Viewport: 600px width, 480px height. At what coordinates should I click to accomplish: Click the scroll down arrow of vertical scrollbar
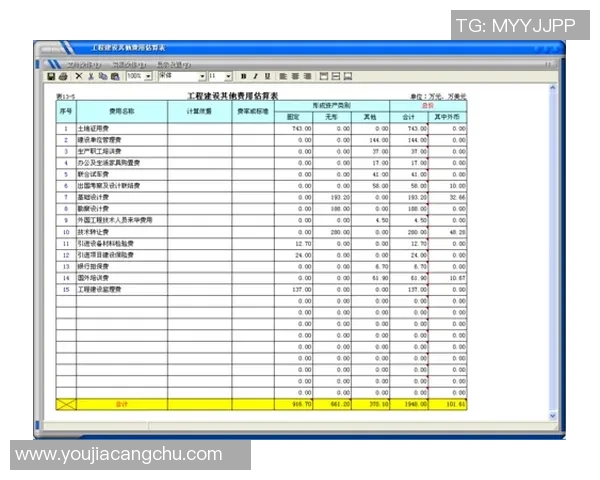553,415
